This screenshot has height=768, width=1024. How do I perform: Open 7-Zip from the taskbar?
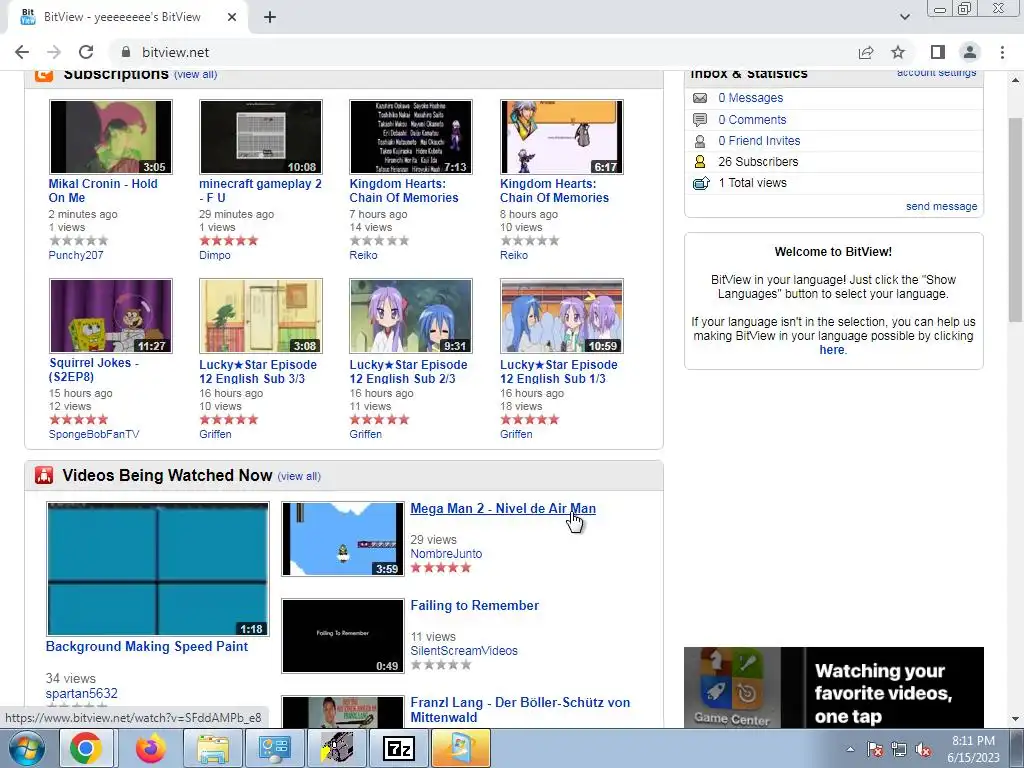click(399, 748)
